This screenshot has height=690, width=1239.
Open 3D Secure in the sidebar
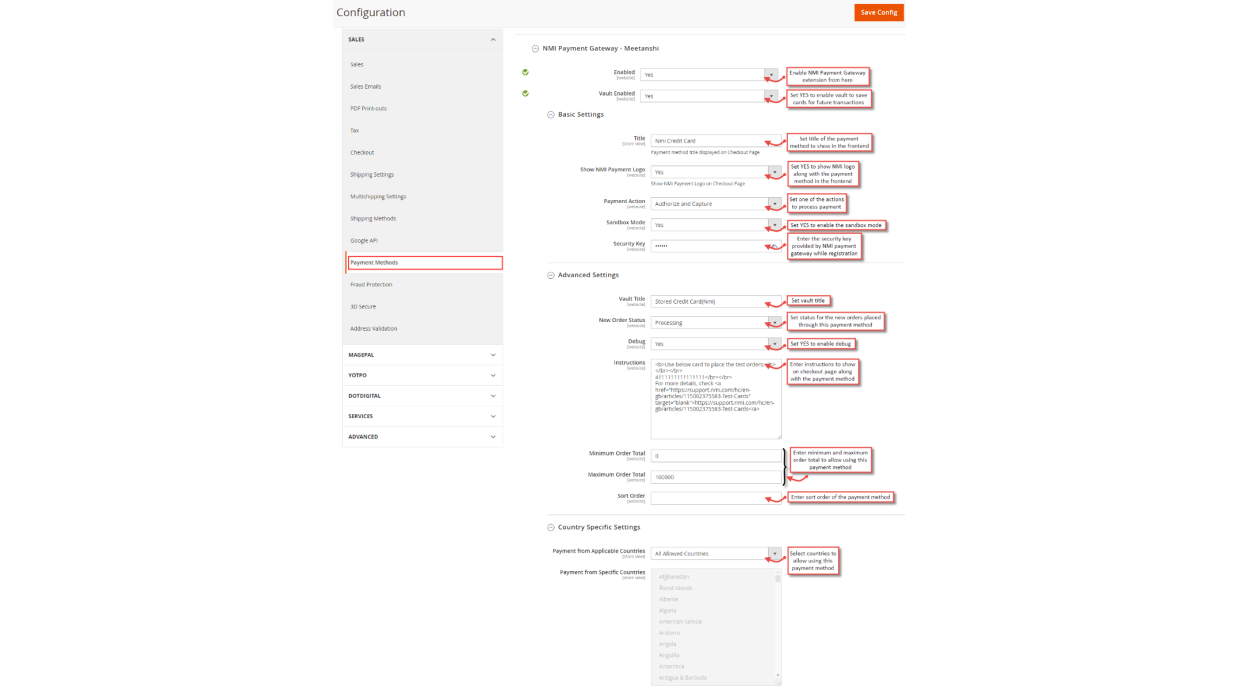(363, 307)
